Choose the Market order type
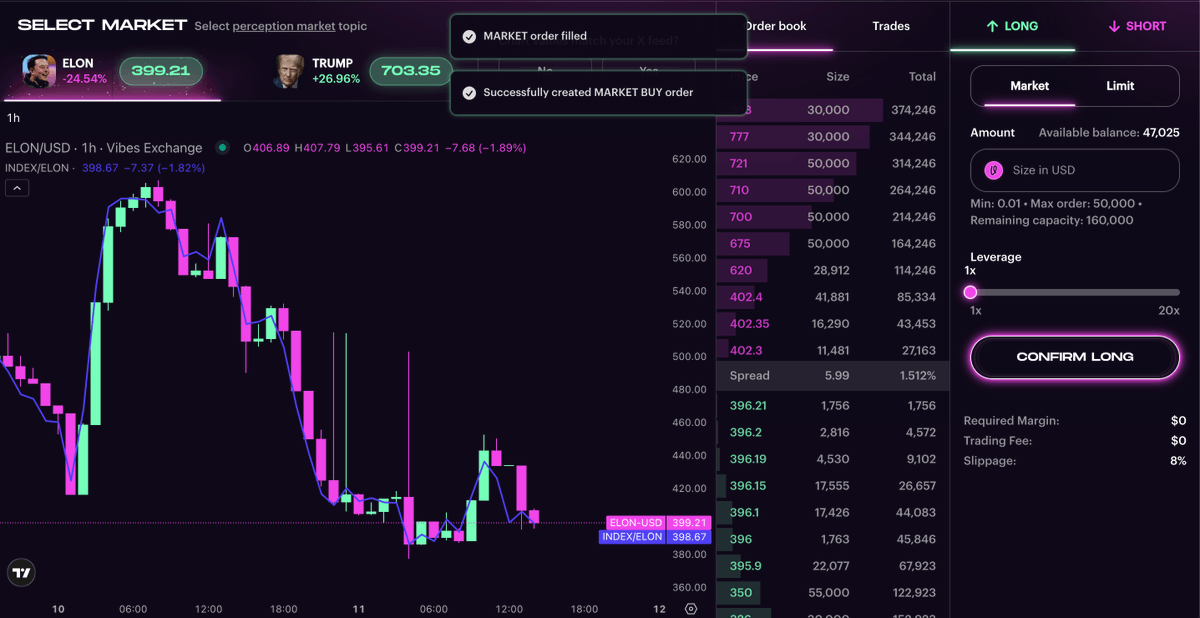Screen dimensions: 1200x618 click(1029, 86)
